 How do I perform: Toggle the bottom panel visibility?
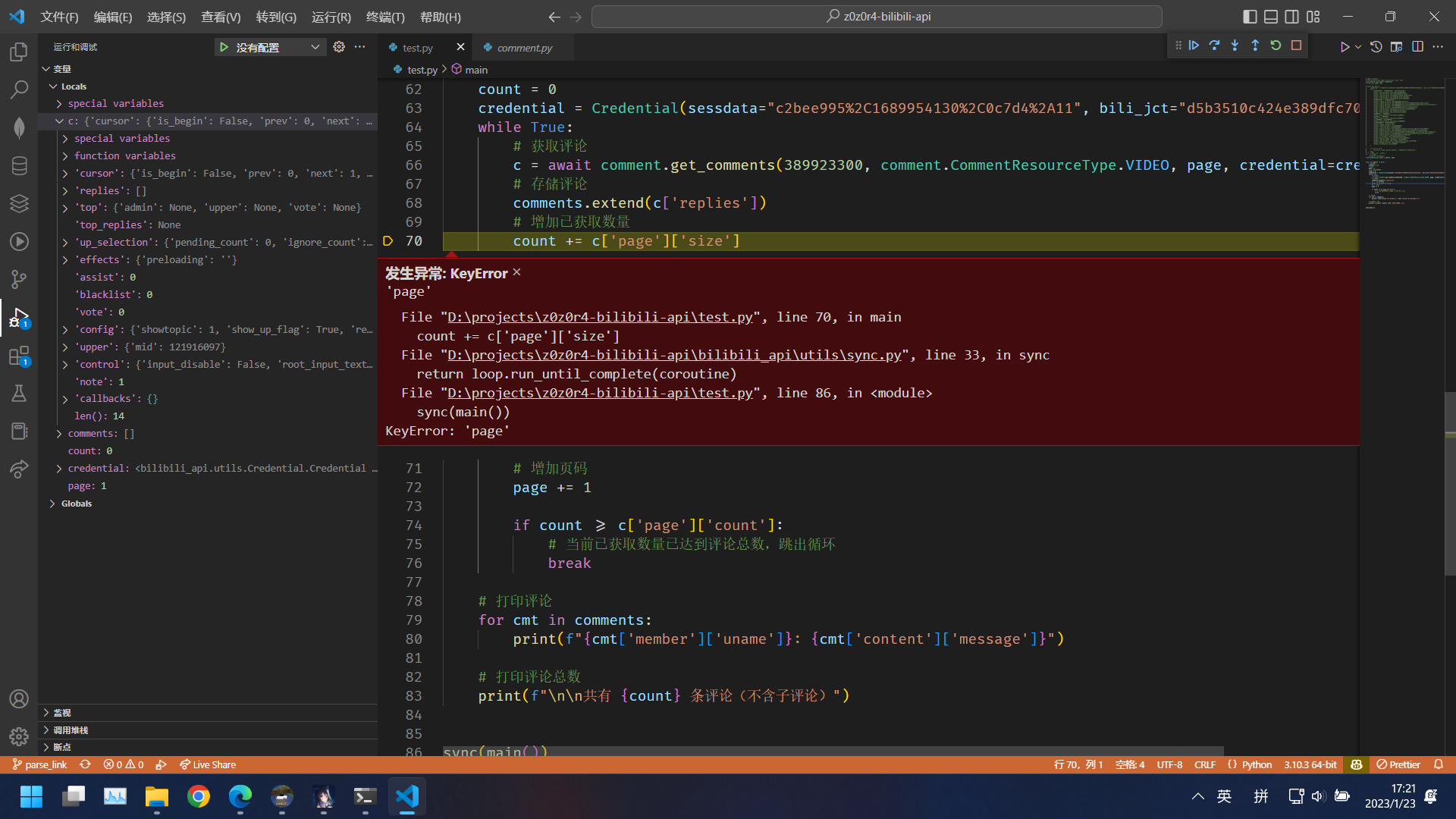[1269, 16]
